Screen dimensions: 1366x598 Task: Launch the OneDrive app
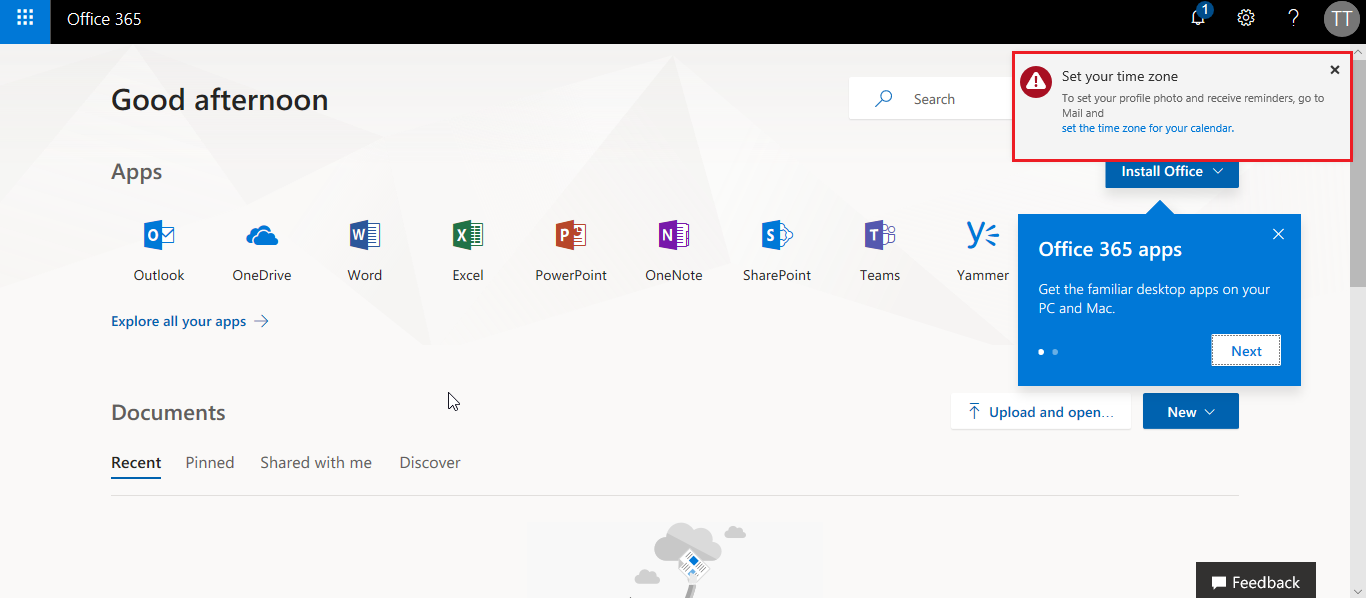pos(262,250)
